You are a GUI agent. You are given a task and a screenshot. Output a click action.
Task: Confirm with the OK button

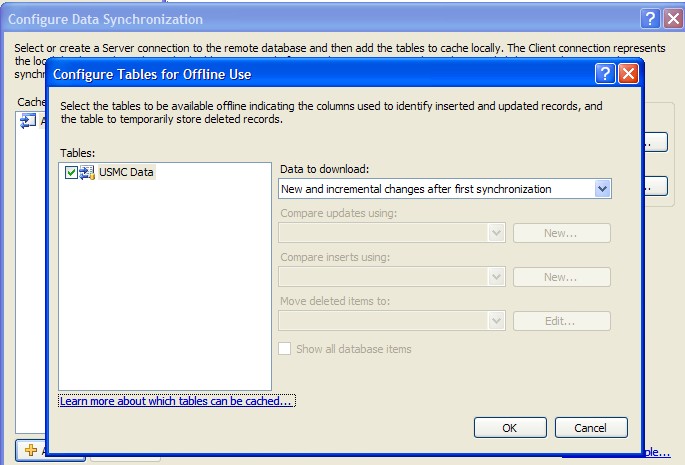pyautogui.click(x=510, y=428)
